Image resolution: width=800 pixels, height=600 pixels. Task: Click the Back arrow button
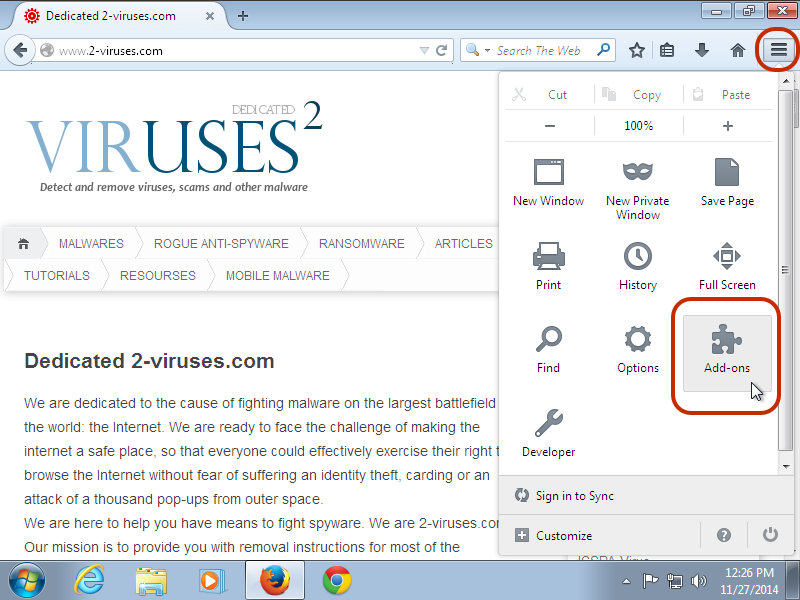pos(19,50)
